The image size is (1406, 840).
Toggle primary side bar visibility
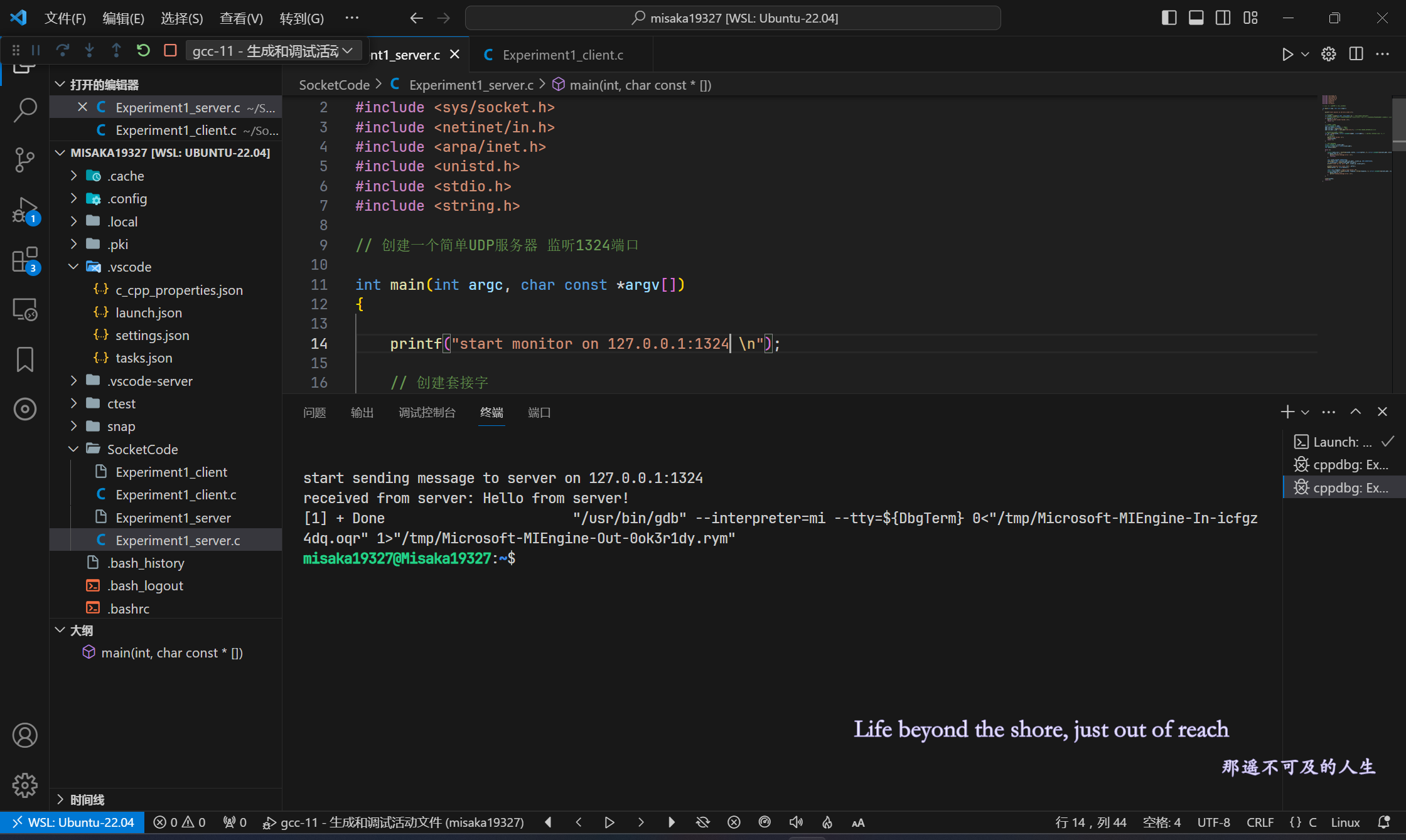[x=1169, y=18]
